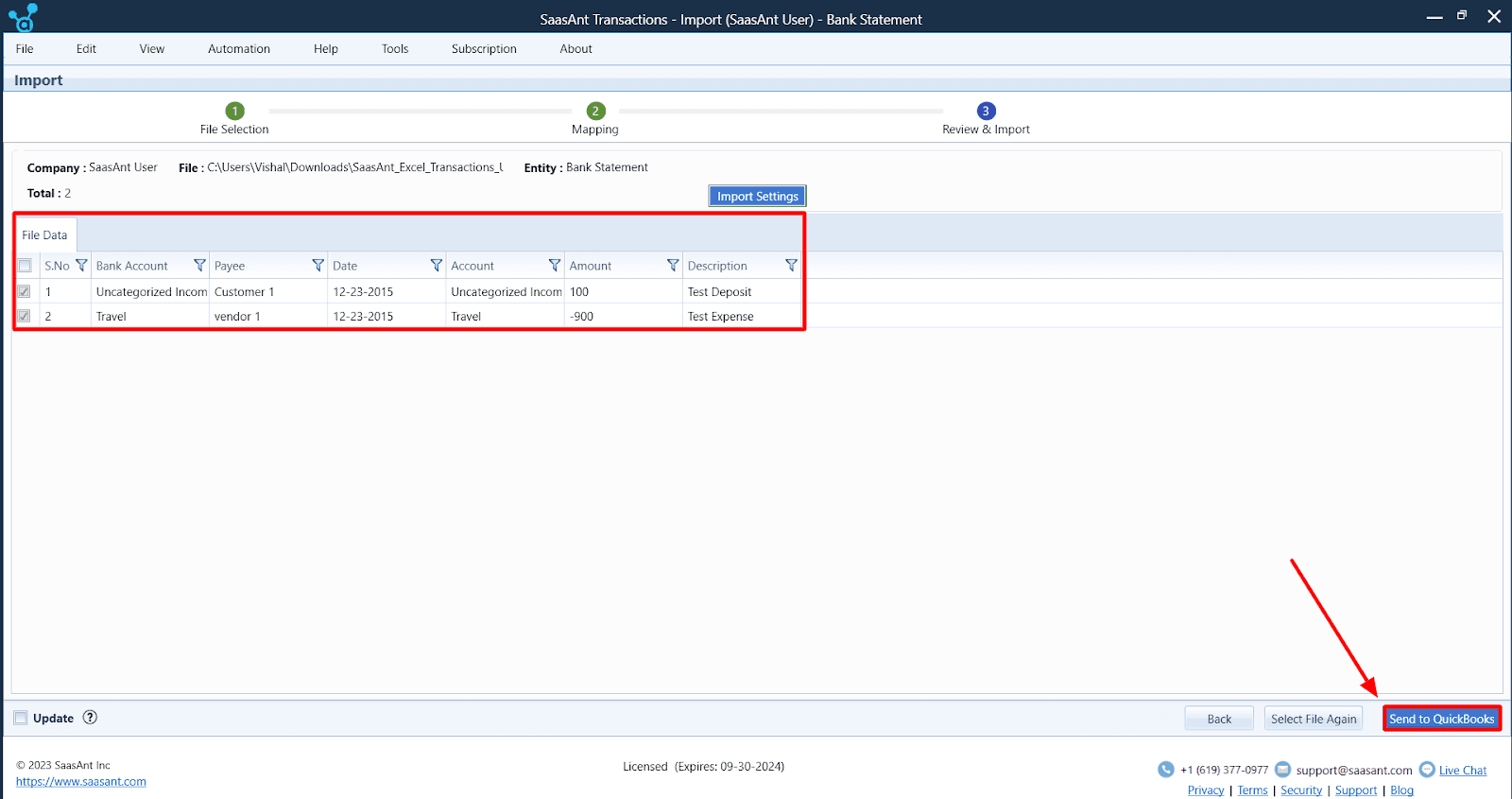Click Send to QuickBooks button
Screen dimensions: 1512x799
pyautogui.click(x=1441, y=719)
